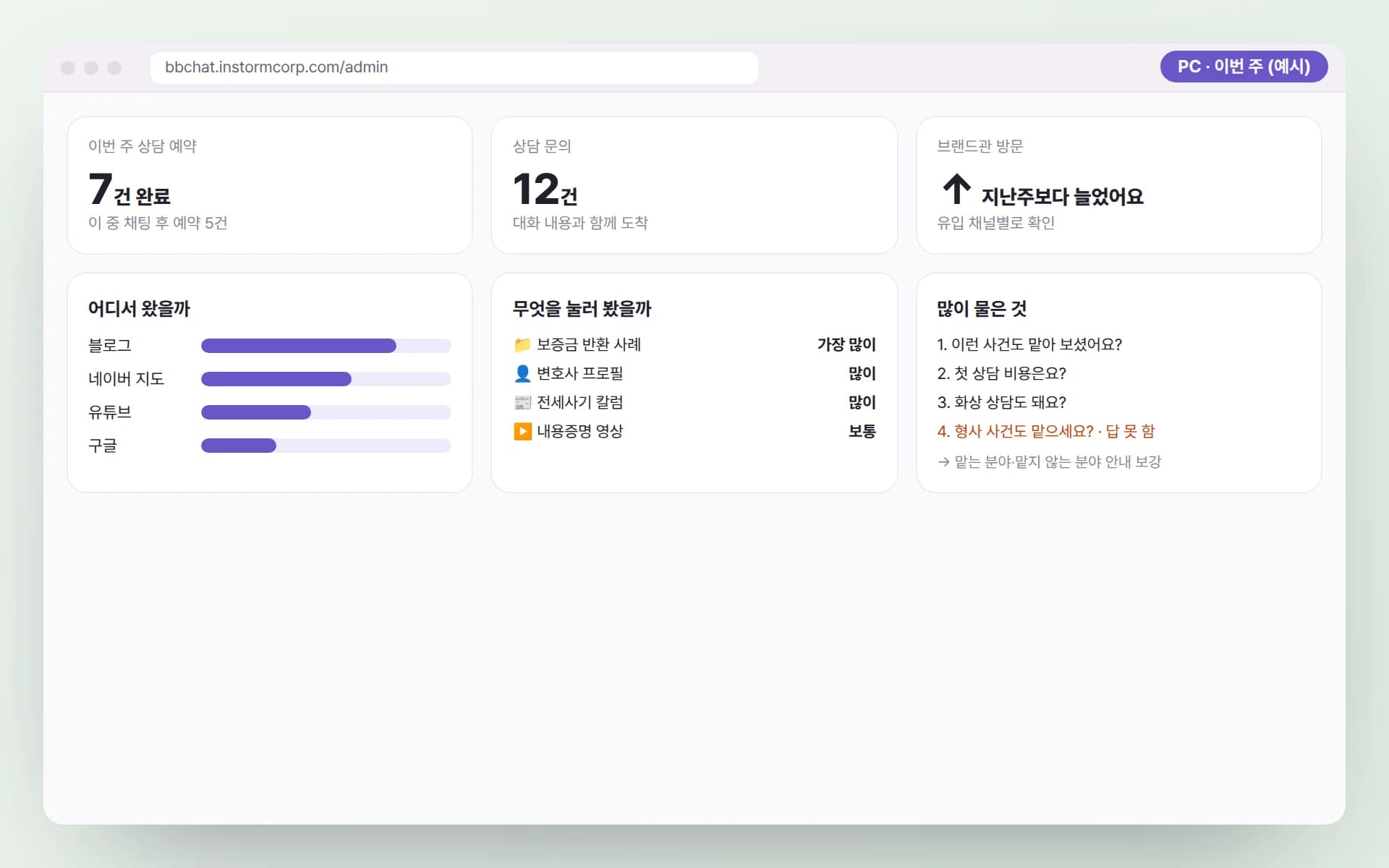1389x868 pixels.
Task: Click the PC · 이번 주 (예시) badge
Action: (x=1244, y=67)
